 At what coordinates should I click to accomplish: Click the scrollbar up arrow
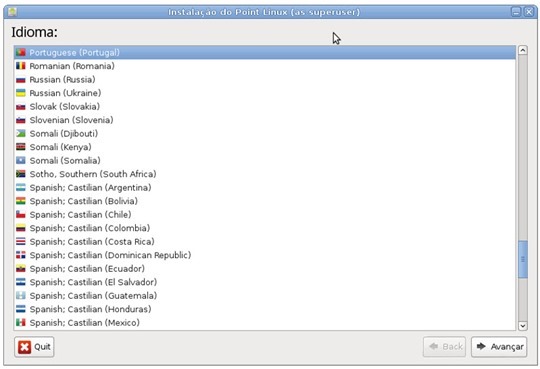point(522,50)
